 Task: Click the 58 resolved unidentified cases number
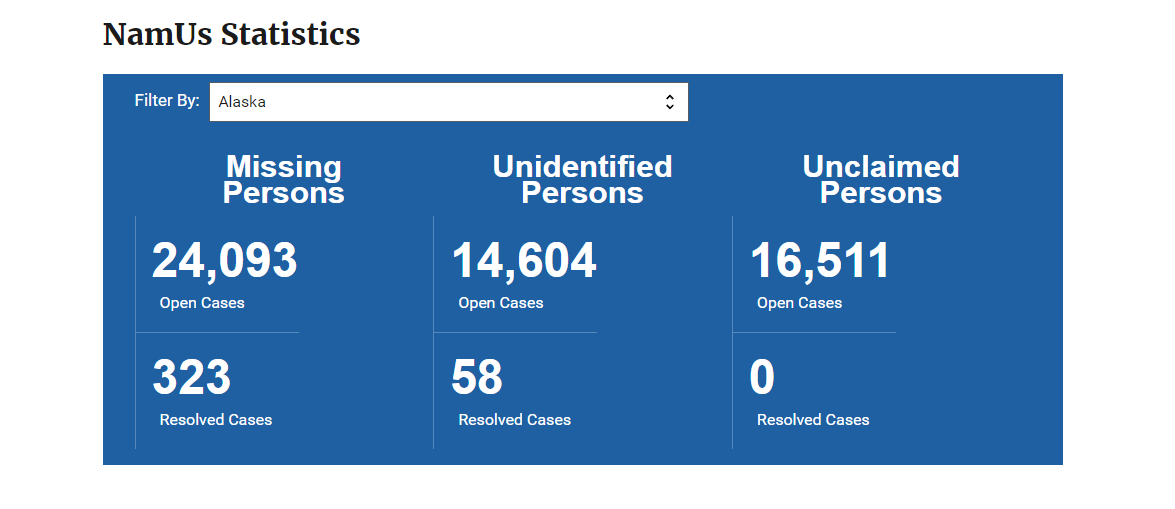[477, 378]
